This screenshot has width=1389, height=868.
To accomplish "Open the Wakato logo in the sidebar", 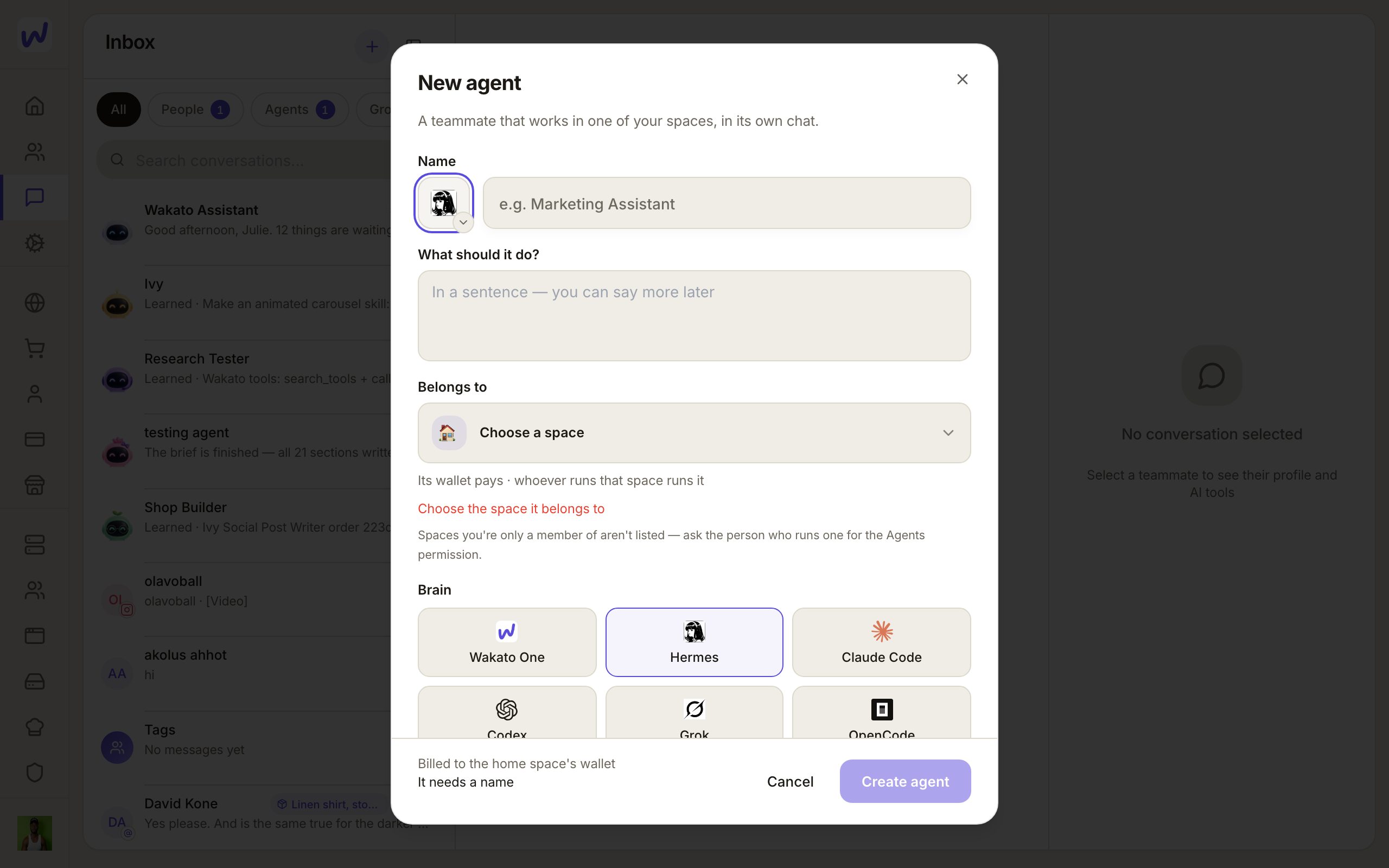I will click(x=34, y=34).
